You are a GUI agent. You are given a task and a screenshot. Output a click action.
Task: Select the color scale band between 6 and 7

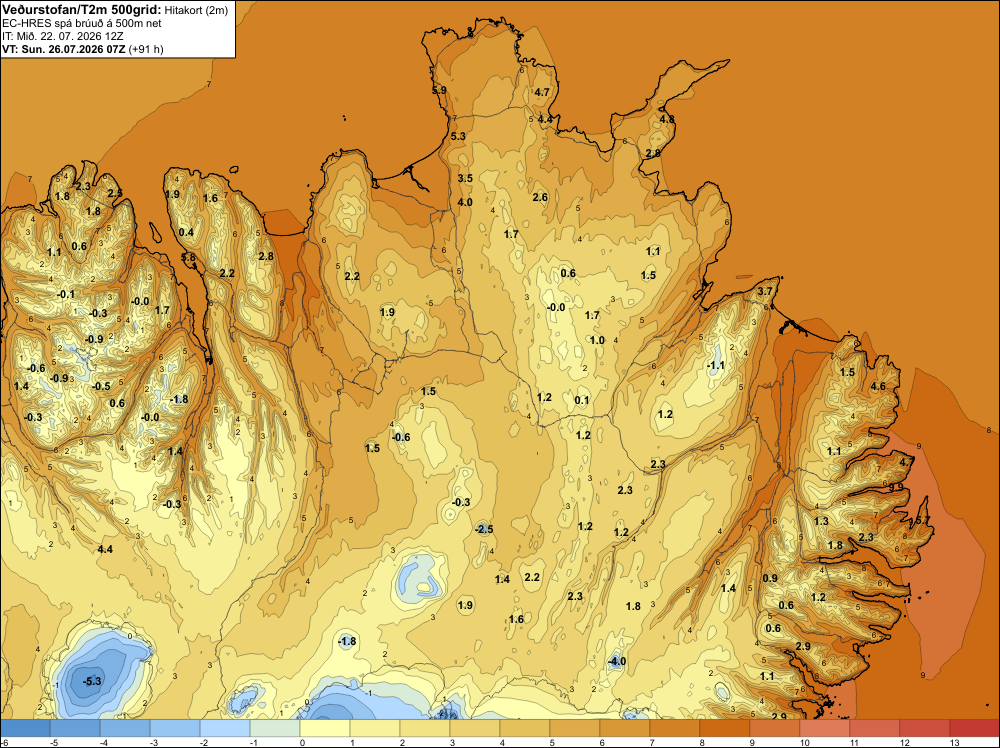(625, 728)
